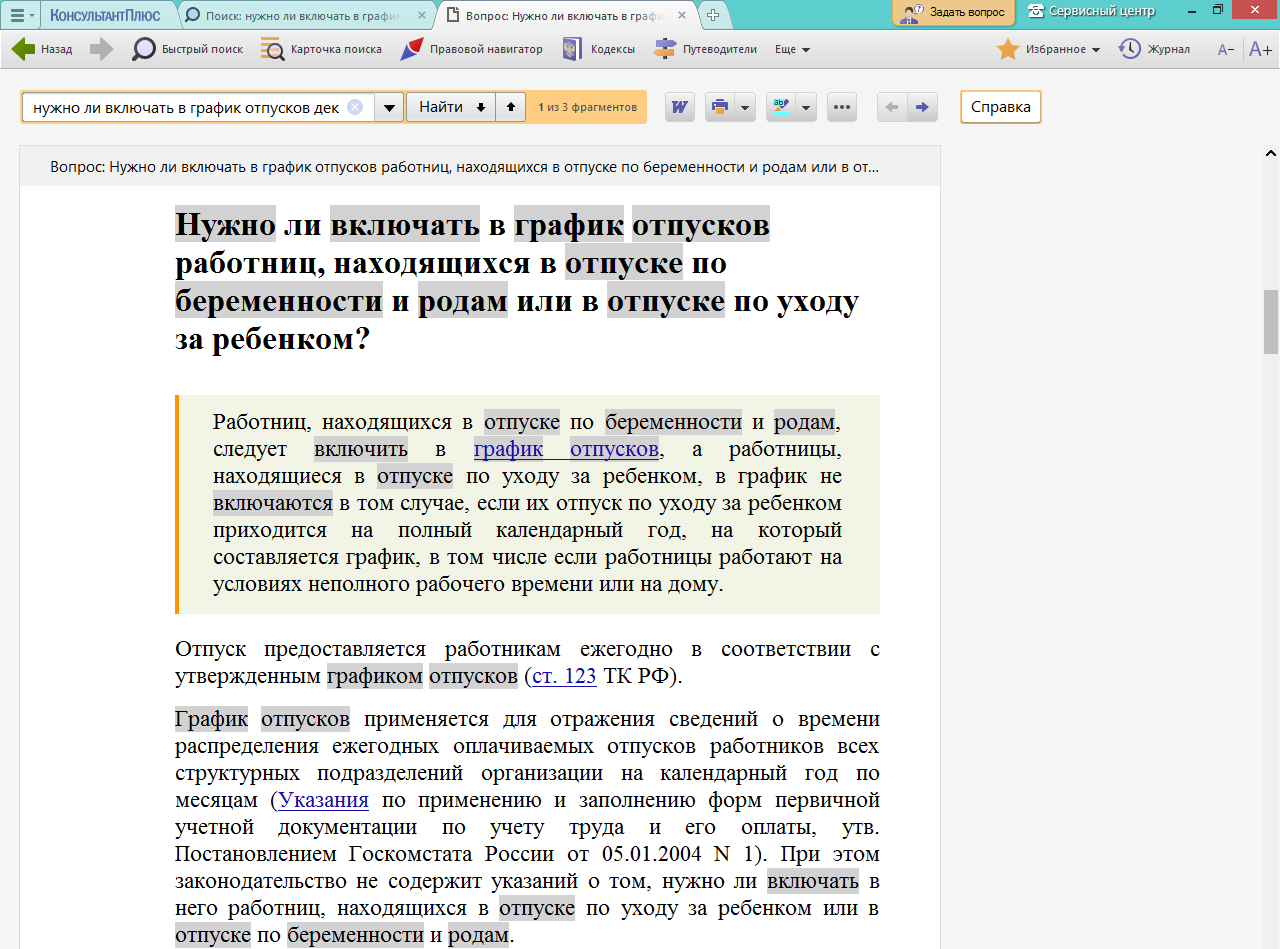Go to previous document left arrow

pyautogui.click(x=892, y=107)
